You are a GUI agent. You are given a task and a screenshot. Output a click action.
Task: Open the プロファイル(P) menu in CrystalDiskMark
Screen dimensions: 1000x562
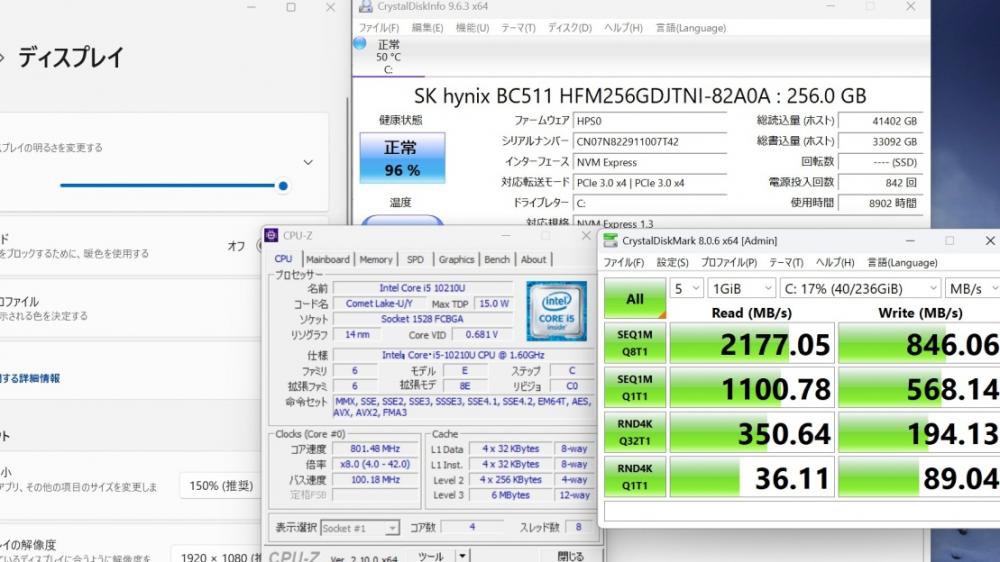pyautogui.click(x=729, y=263)
